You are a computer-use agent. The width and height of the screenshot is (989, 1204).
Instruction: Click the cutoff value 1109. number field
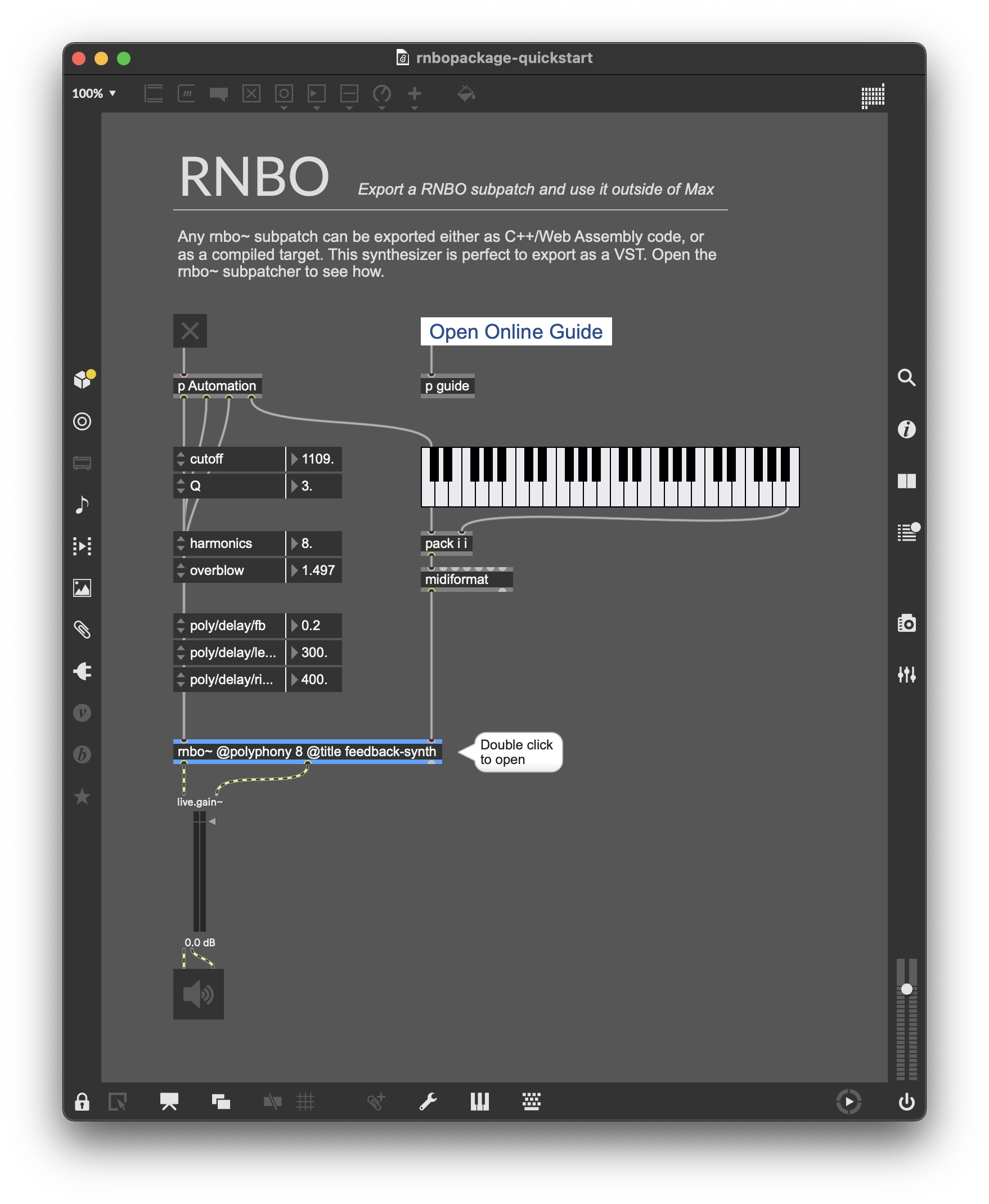coord(314,459)
